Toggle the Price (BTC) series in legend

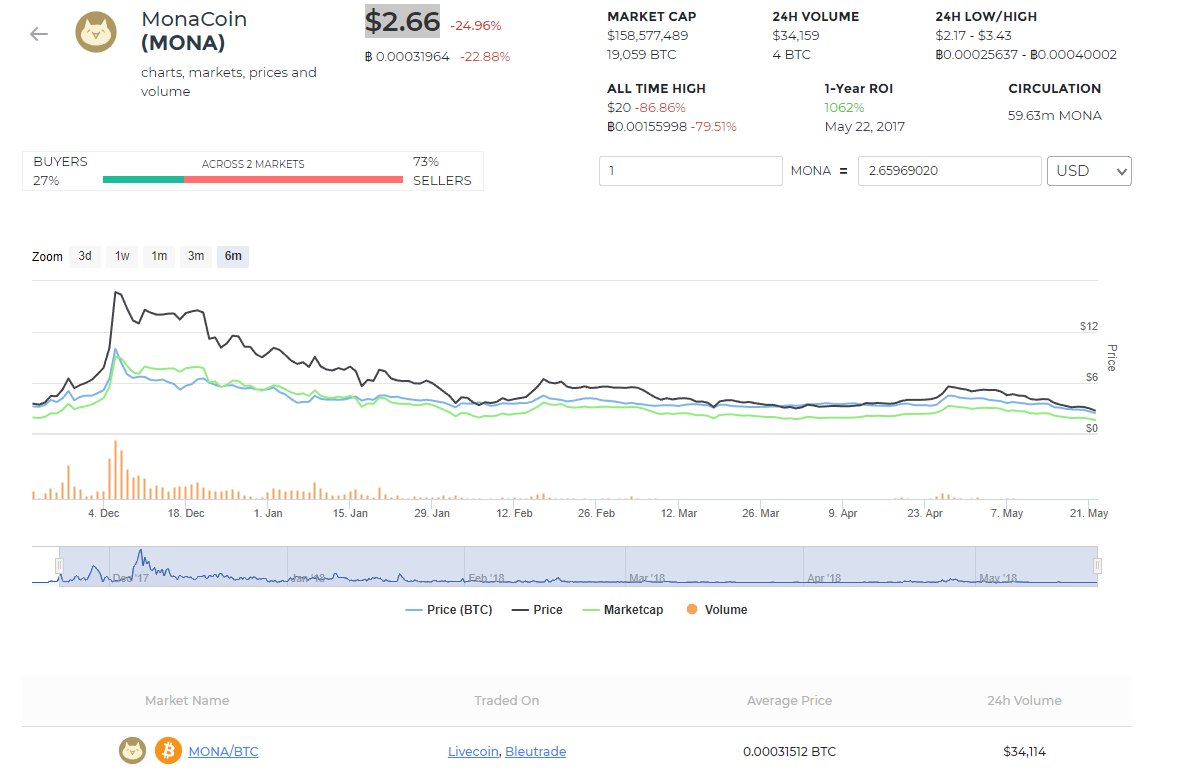pos(449,609)
